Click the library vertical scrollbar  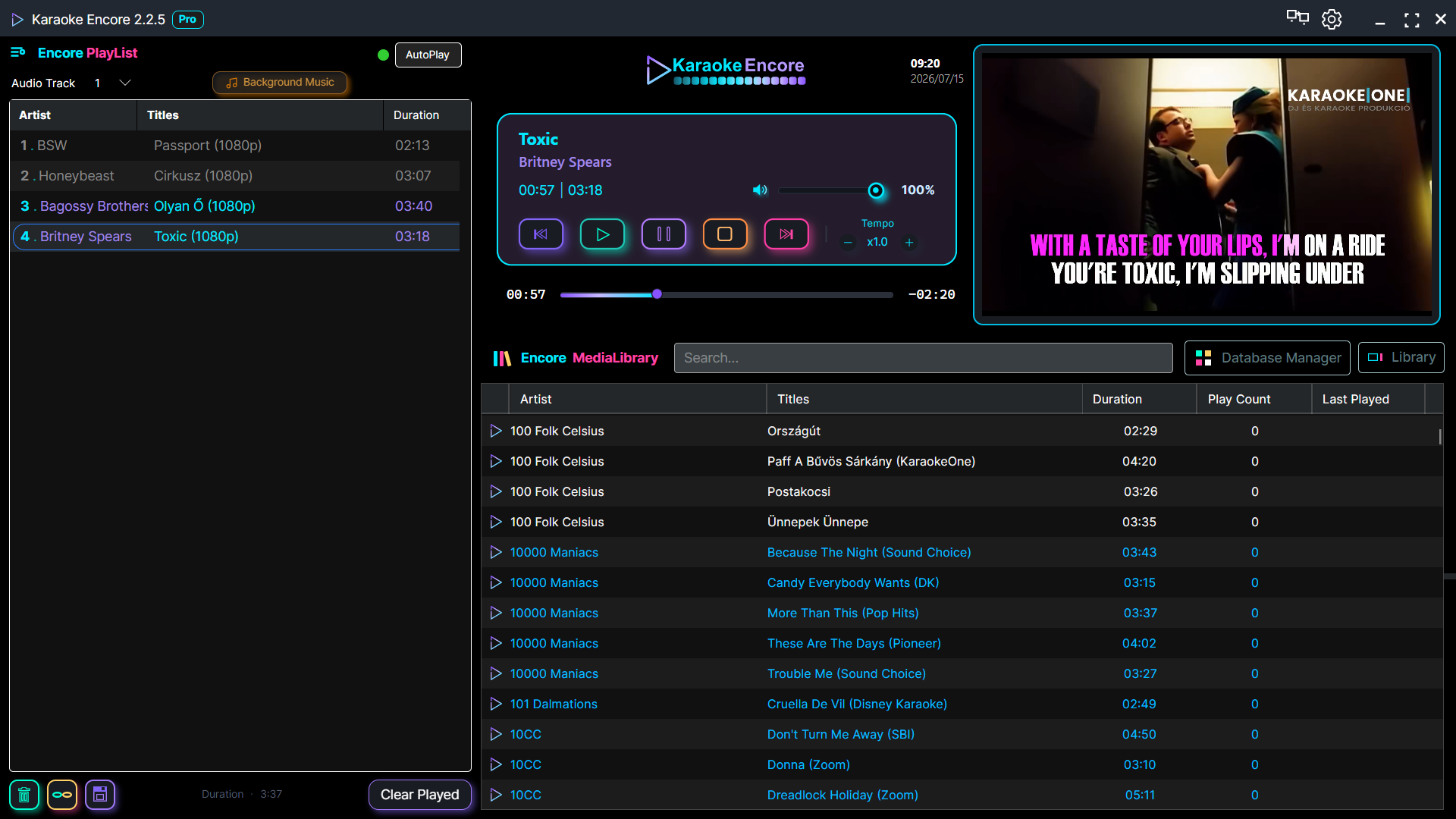1439,437
